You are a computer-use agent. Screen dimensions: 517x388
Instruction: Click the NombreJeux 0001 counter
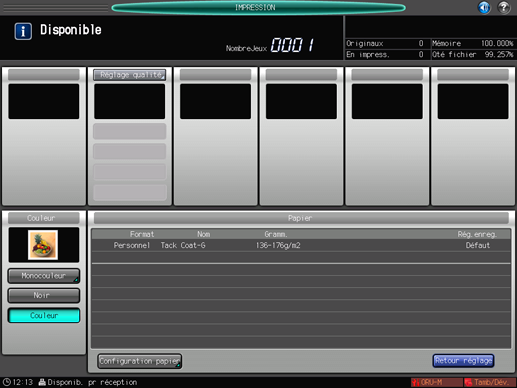click(x=270, y=45)
